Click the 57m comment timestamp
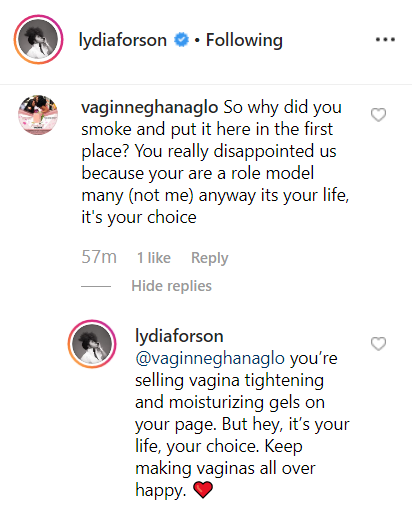Viewport: 412px width, 506px height. (x=99, y=257)
